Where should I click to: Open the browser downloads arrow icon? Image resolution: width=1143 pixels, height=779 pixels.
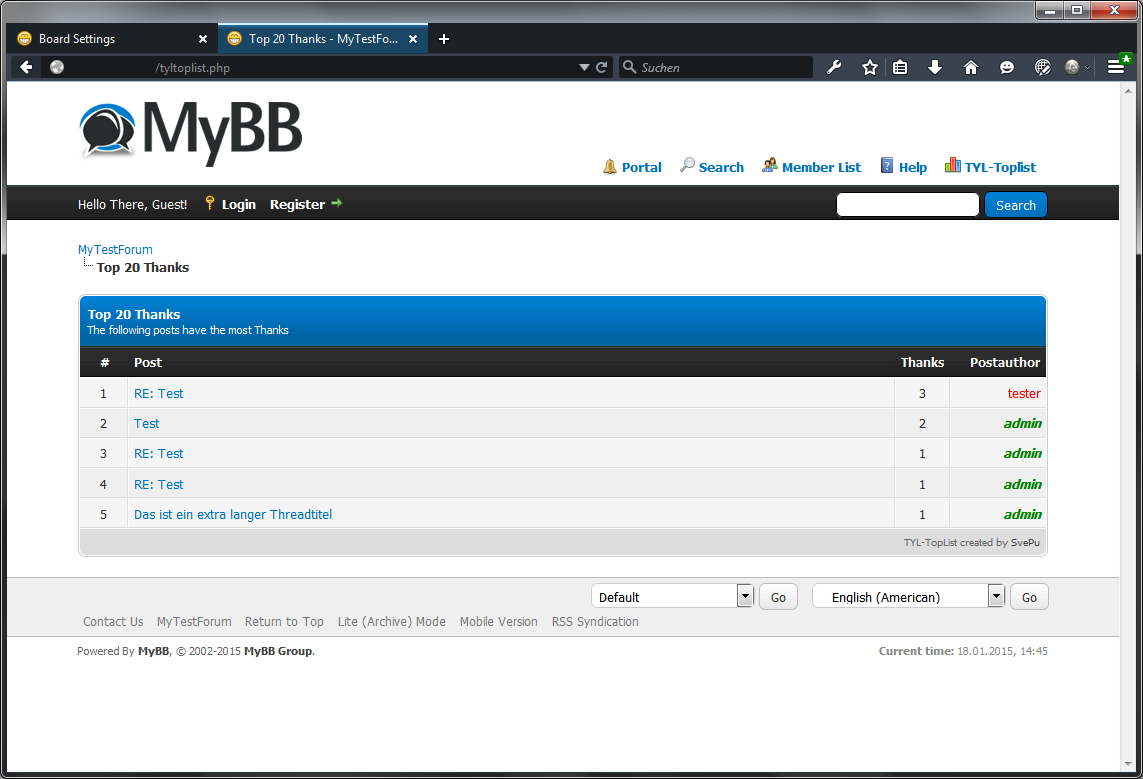tap(935, 67)
